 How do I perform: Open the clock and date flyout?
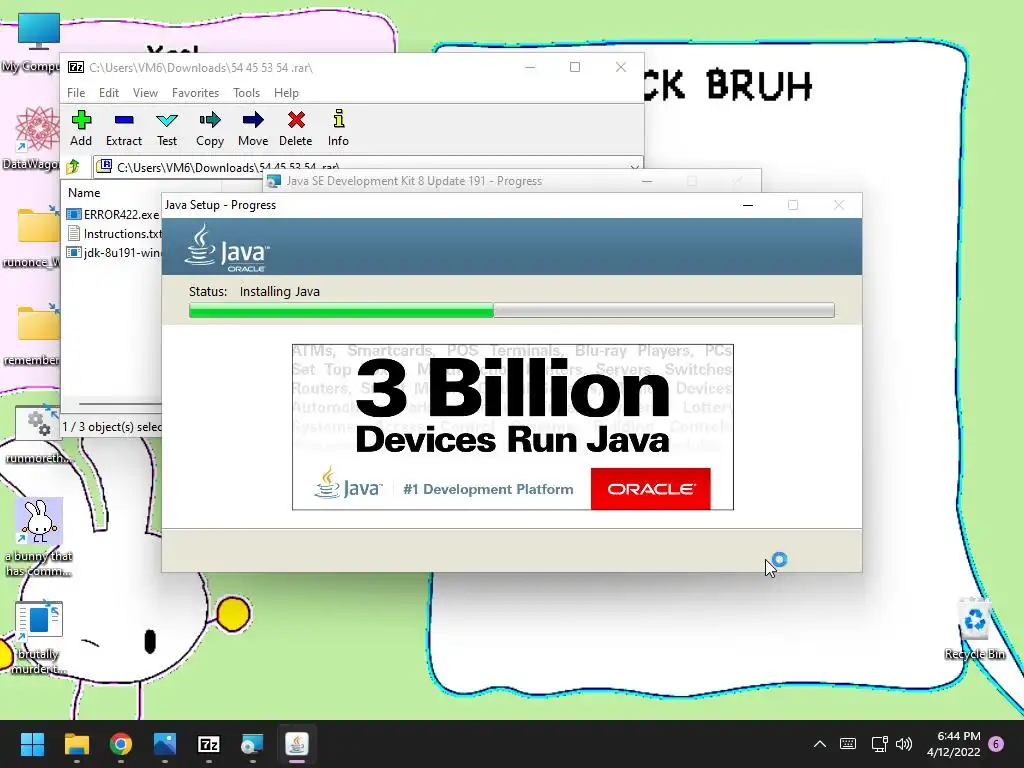(953, 744)
